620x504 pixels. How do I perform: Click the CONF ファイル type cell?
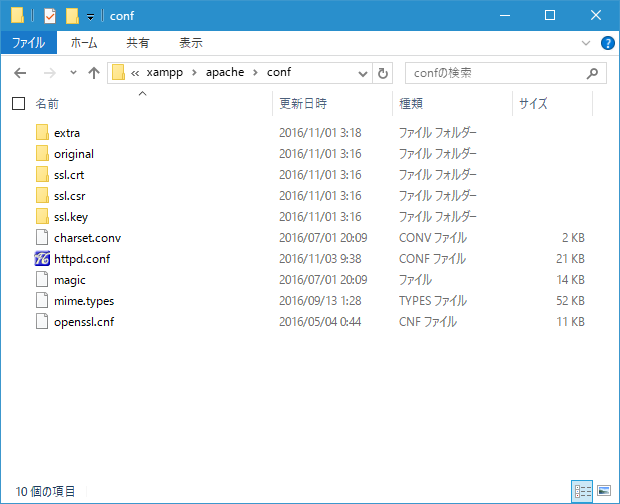click(432, 259)
